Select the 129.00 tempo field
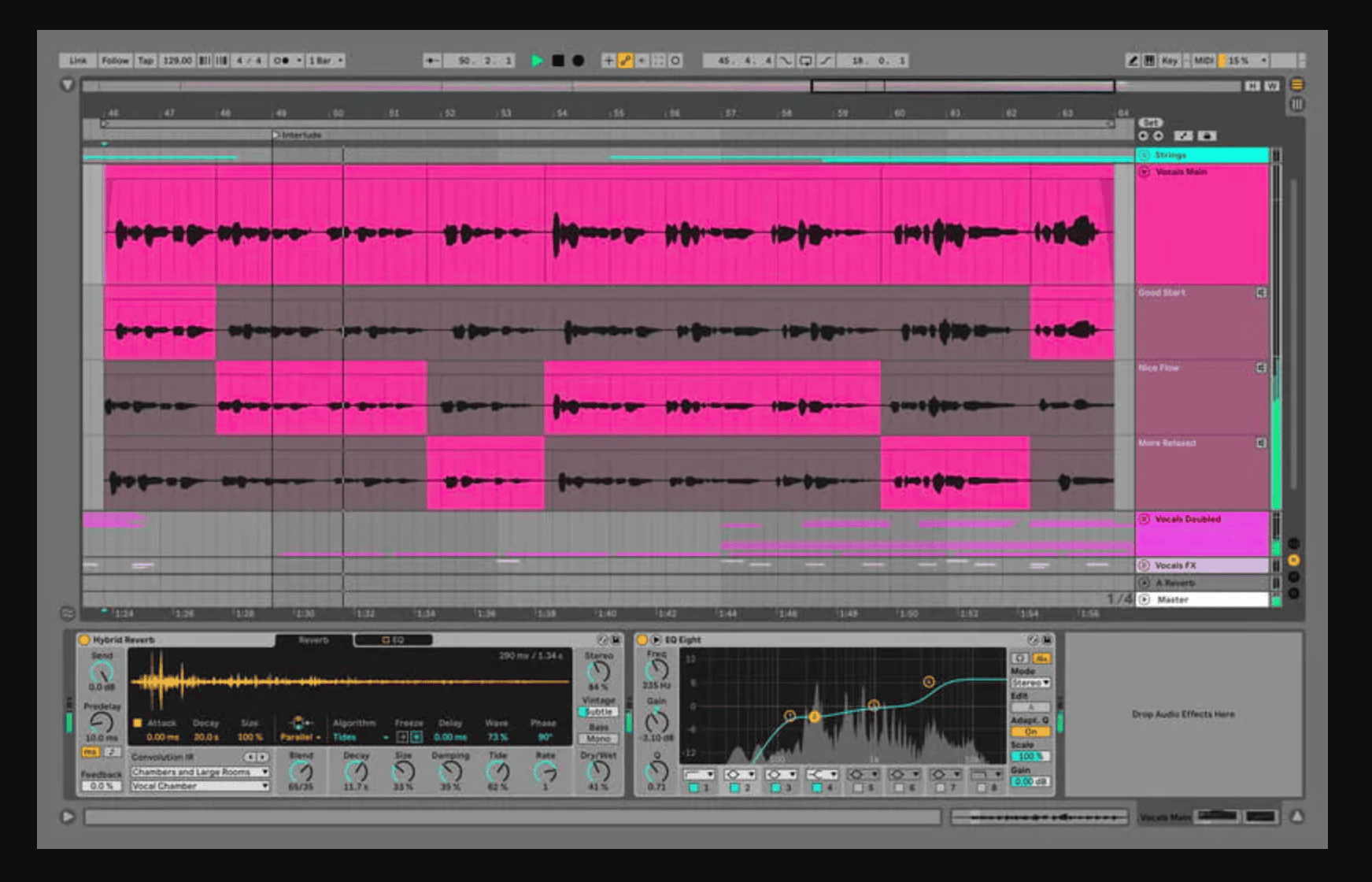 [x=177, y=61]
